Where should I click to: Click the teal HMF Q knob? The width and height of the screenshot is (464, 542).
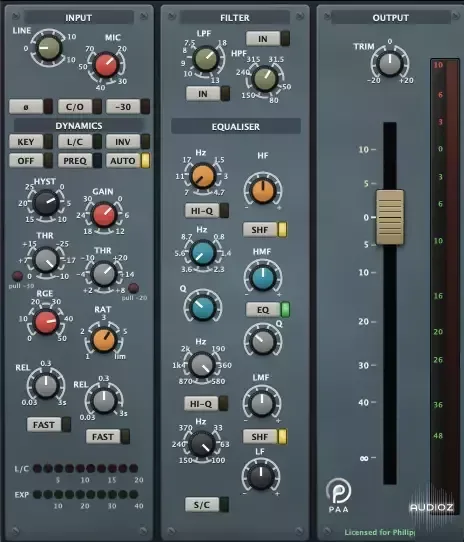pyautogui.click(x=203, y=307)
